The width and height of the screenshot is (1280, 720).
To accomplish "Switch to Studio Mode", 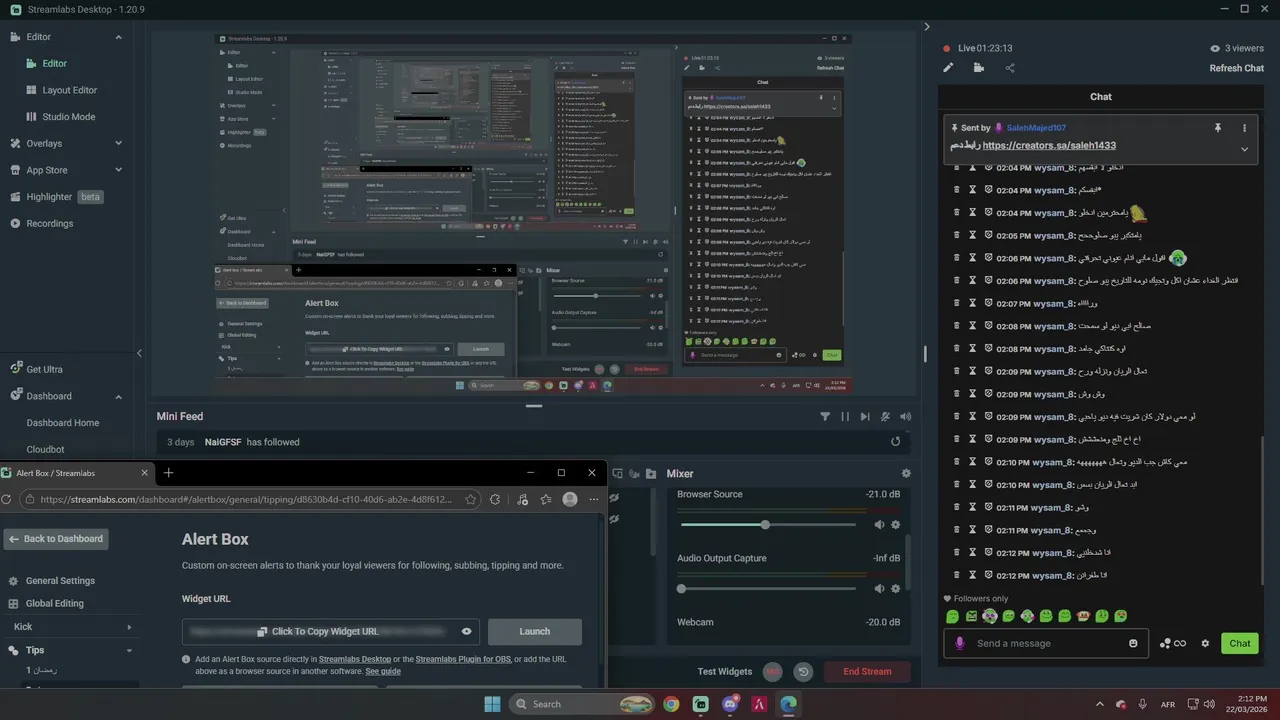I will [69, 117].
